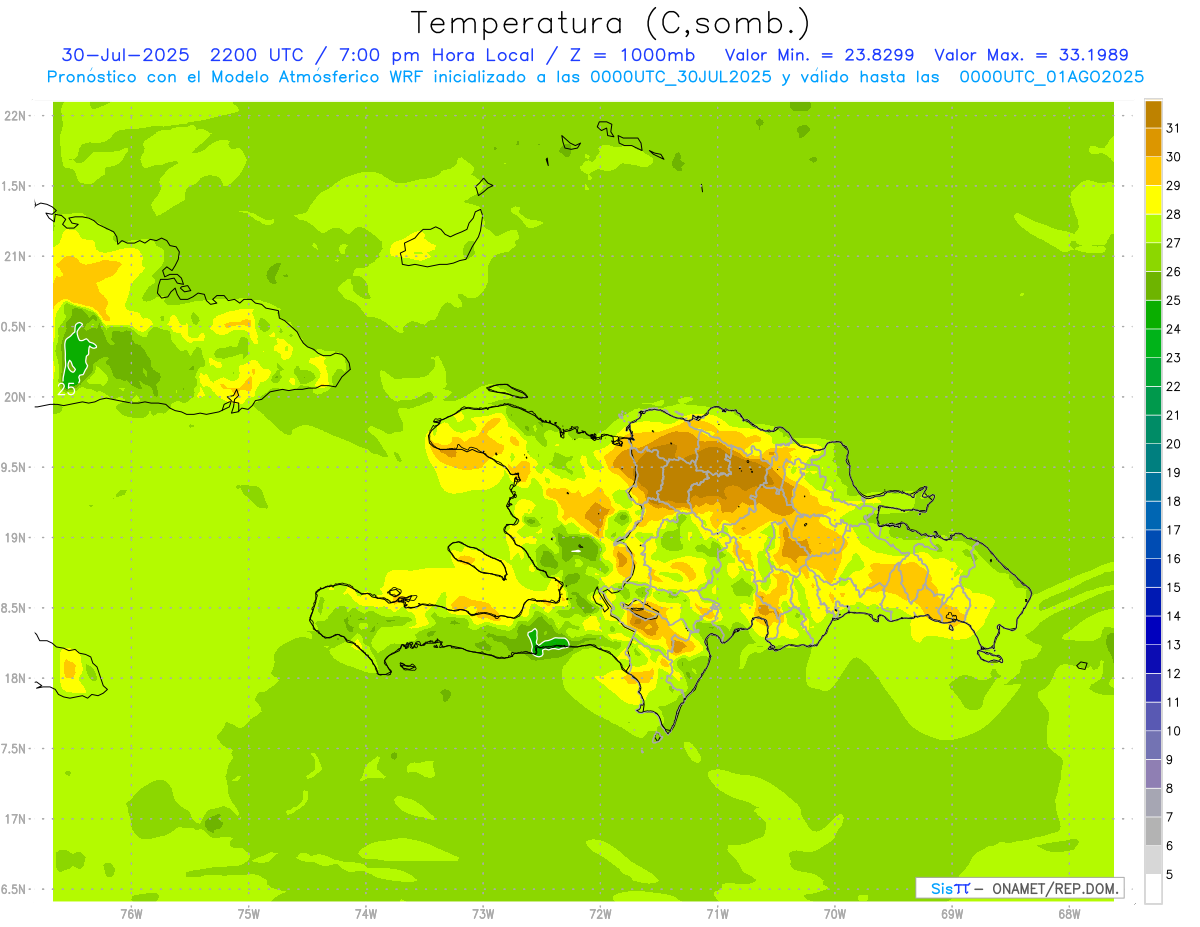Select Valor Min. = 23.8299 text
Image resolution: width=1200 pixels, height=927 pixels.
click(x=818, y=55)
